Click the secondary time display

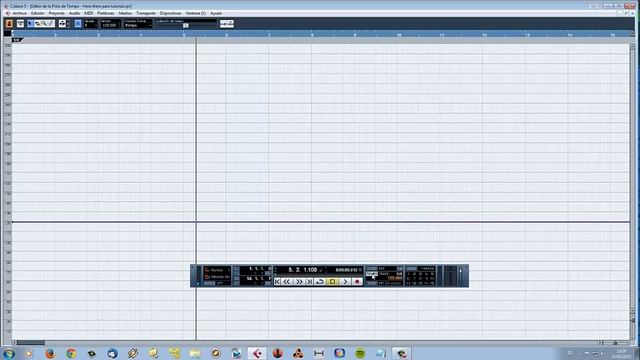point(347,270)
